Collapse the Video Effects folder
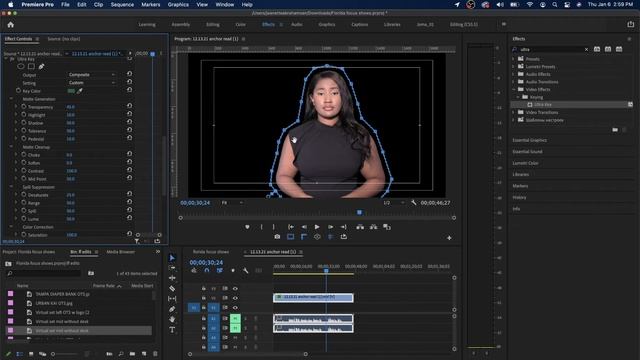 coord(513,89)
